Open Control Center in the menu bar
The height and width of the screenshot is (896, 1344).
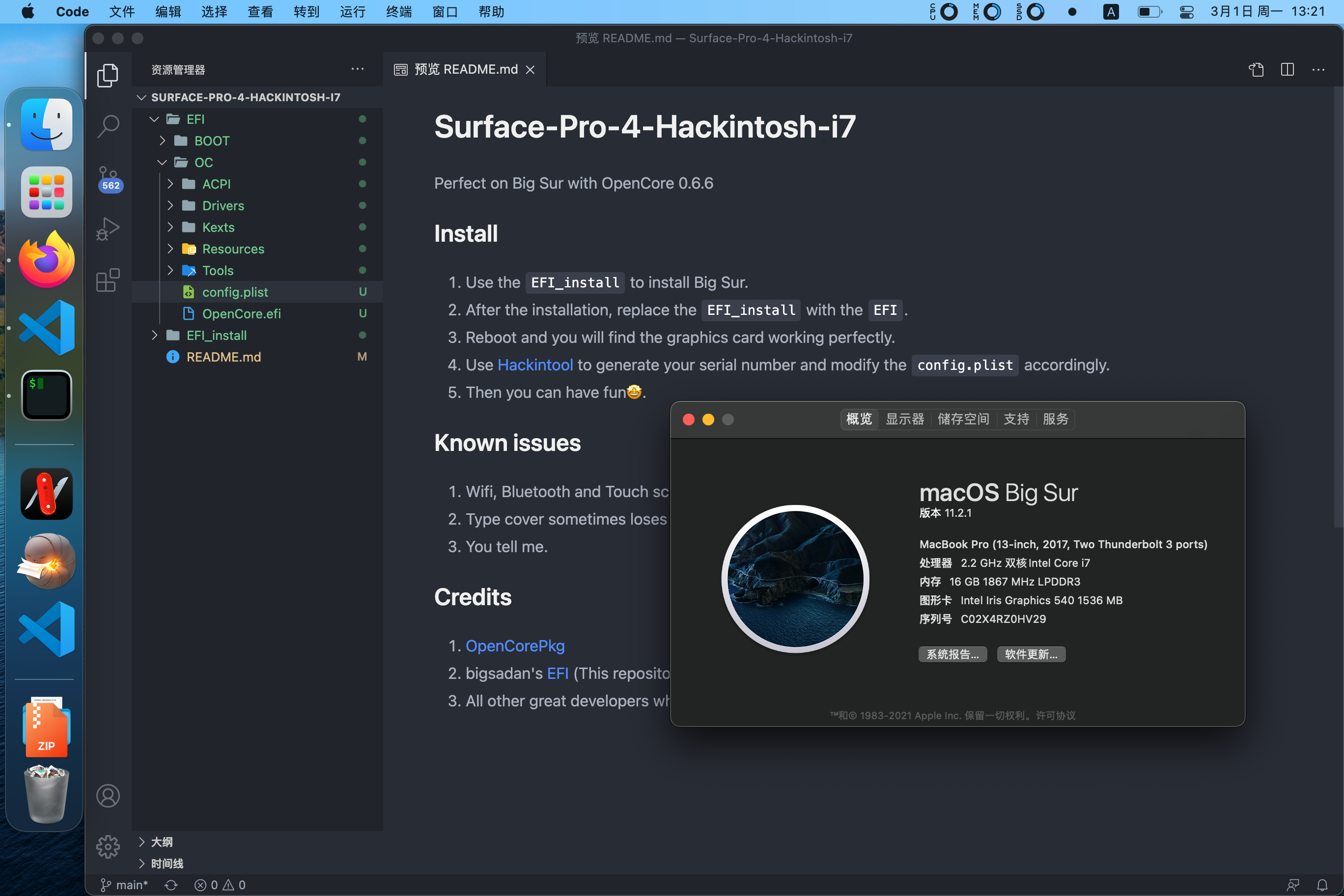click(1187, 11)
